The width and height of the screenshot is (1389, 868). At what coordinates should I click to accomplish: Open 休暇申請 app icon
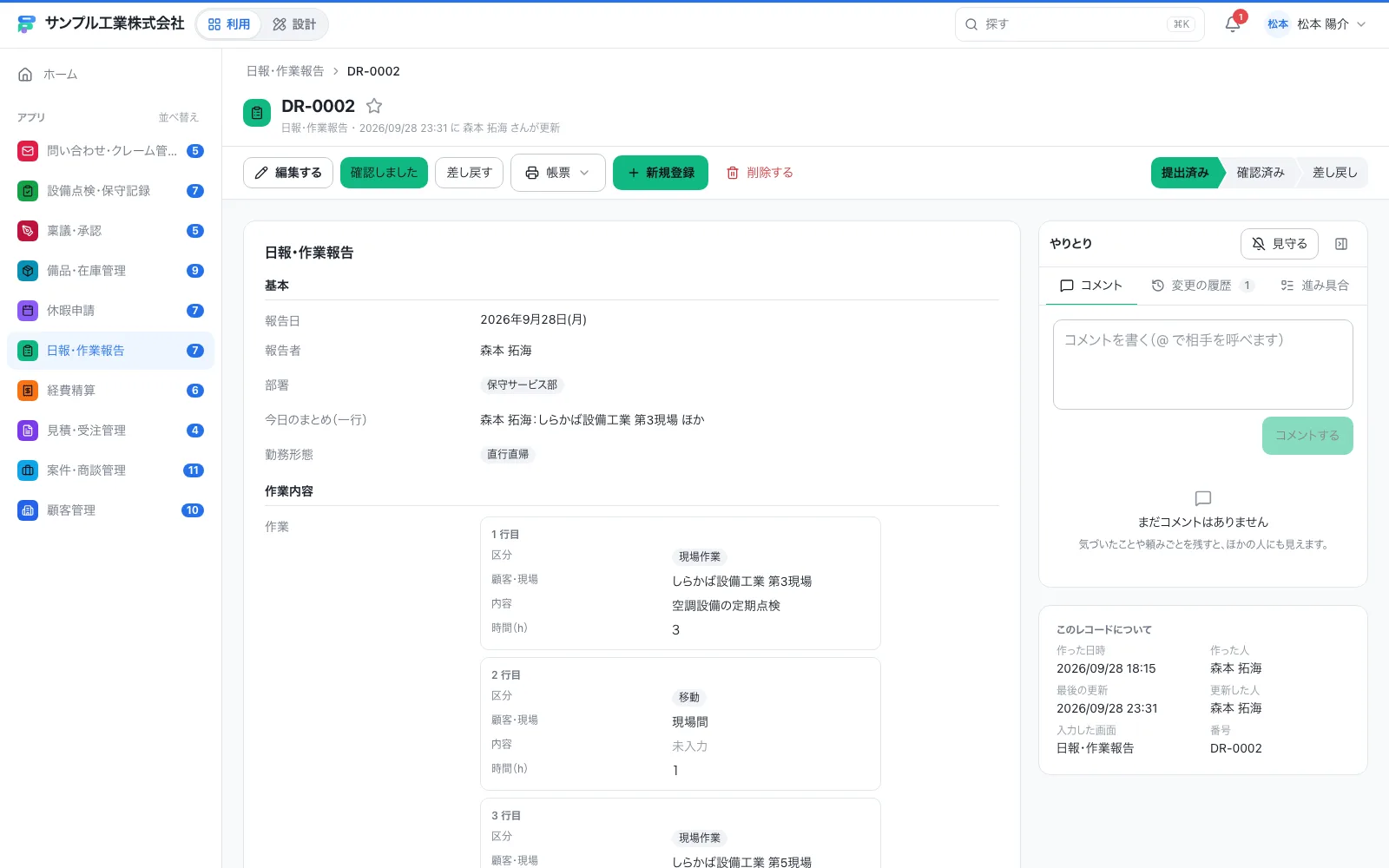tap(28, 311)
